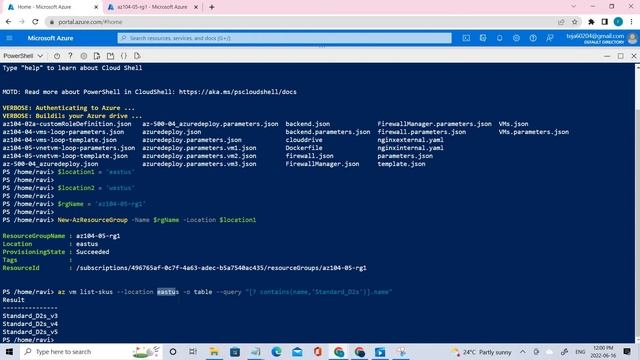The image size is (640, 360).
Task: Open File Explorer from the taskbar
Action: point(213,352)
